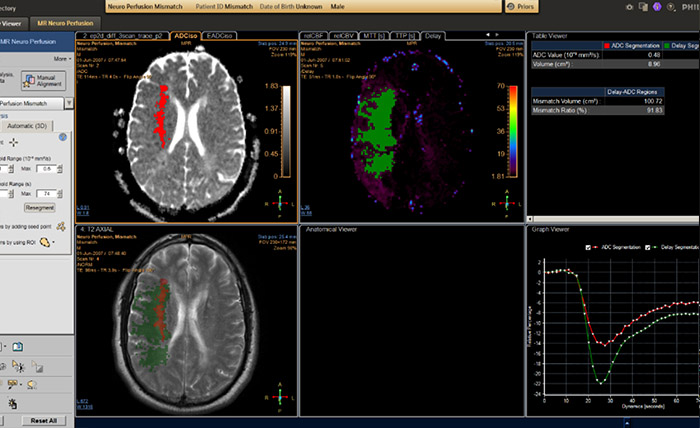Select the TTP [s] map tab
This screenshot has width=700, height=428.
405,36
